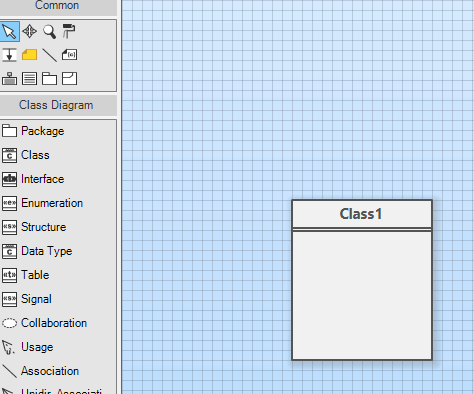This screenshot has height=394, width=474.
Task: Choose the frame tool with corner tab
Action: coord(69,79)
